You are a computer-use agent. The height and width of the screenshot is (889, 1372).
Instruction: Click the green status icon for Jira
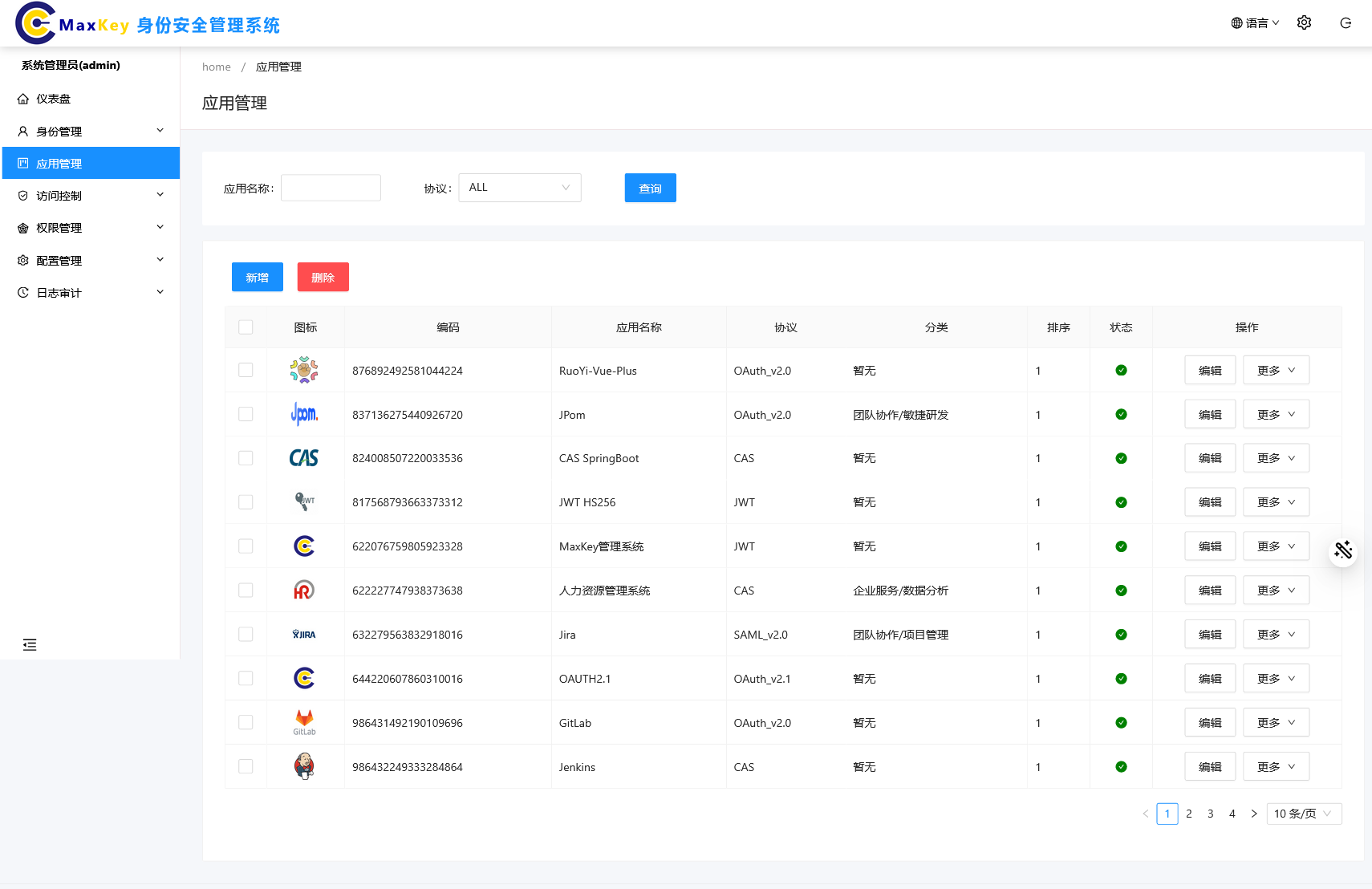point(1121,635)
